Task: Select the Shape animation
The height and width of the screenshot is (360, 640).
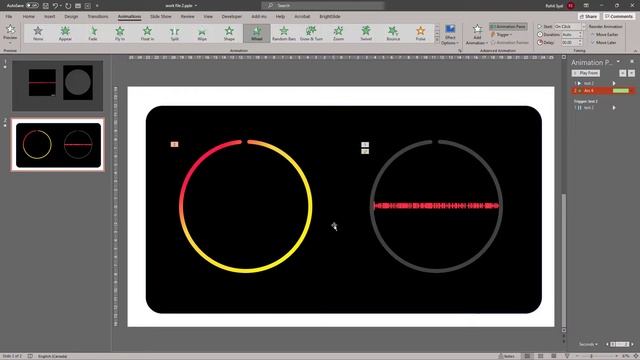Action: coord(229,33)
